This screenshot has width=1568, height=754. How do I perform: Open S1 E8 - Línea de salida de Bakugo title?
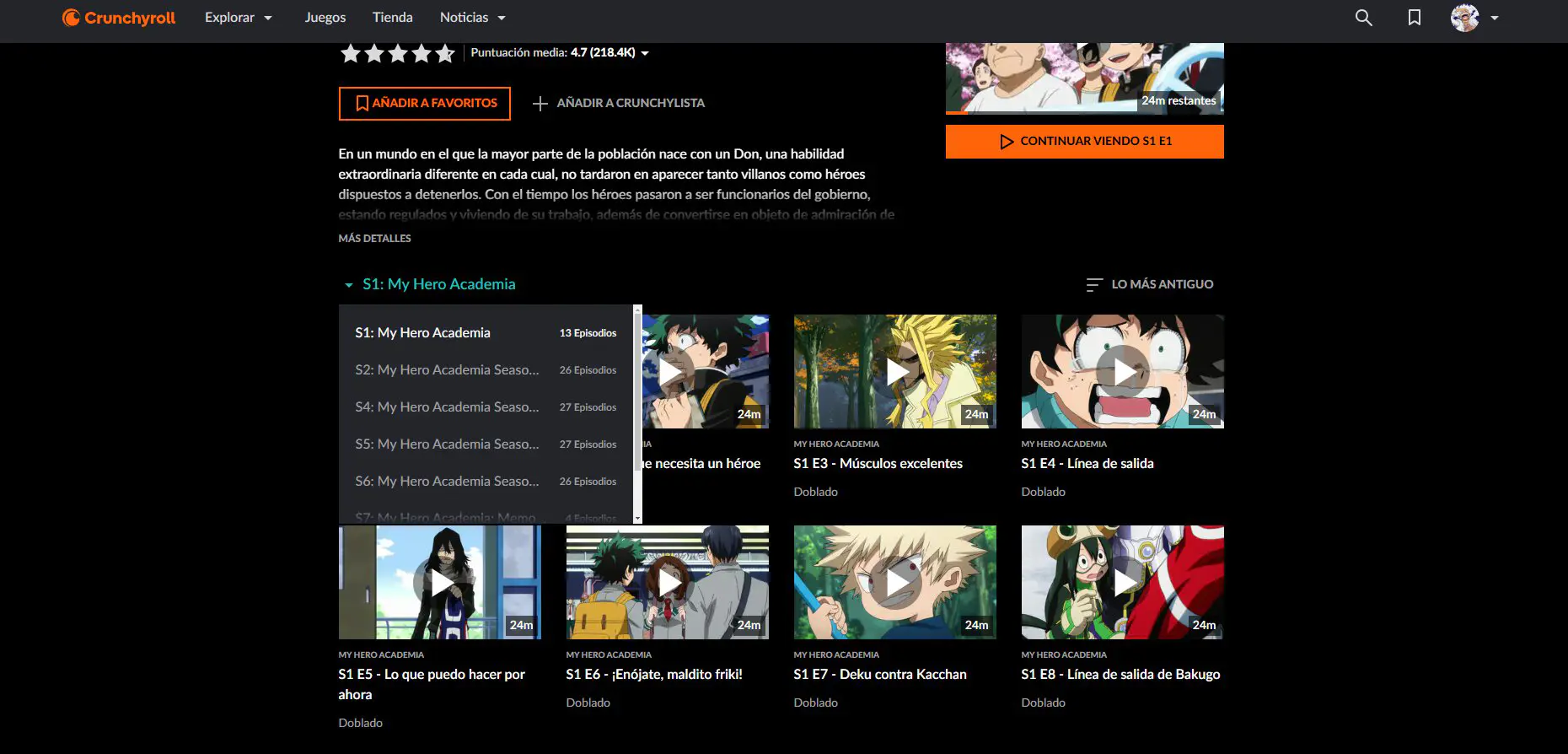tap(1121, 675)
